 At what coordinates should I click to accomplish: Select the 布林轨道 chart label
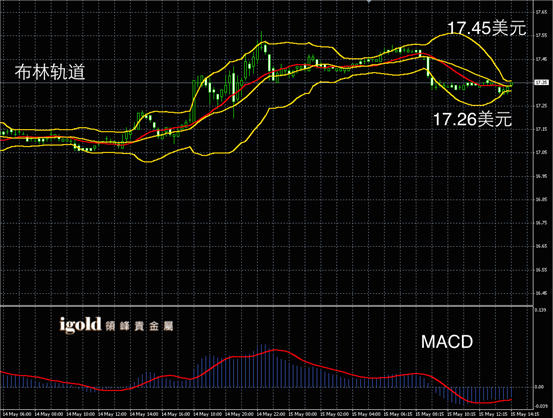[50, 72]
